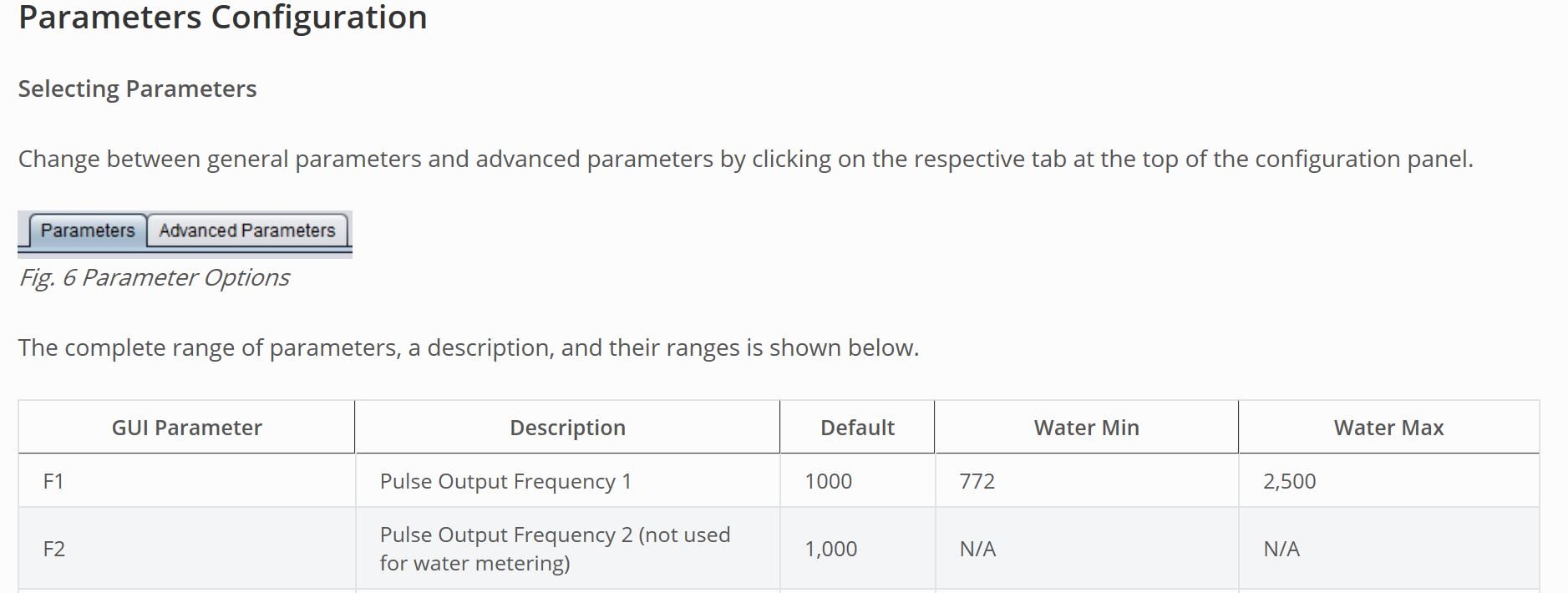Click the Water Max column header
The width and height of the screenshot is (1568, 593).
[1388, 428]
